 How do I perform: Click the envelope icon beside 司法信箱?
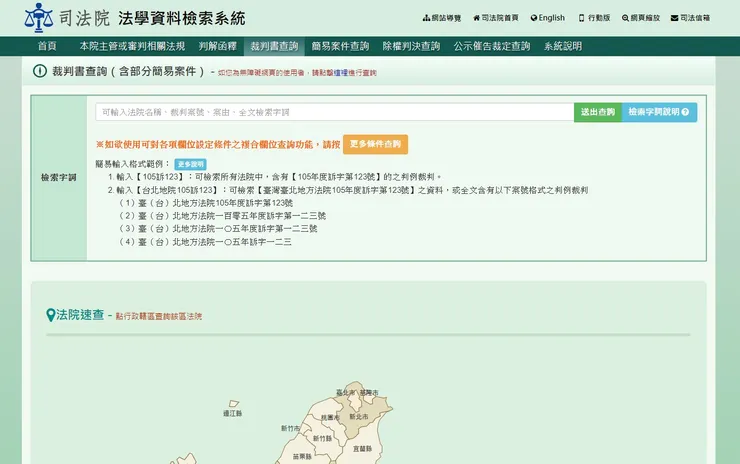click(x=674, y=18)
